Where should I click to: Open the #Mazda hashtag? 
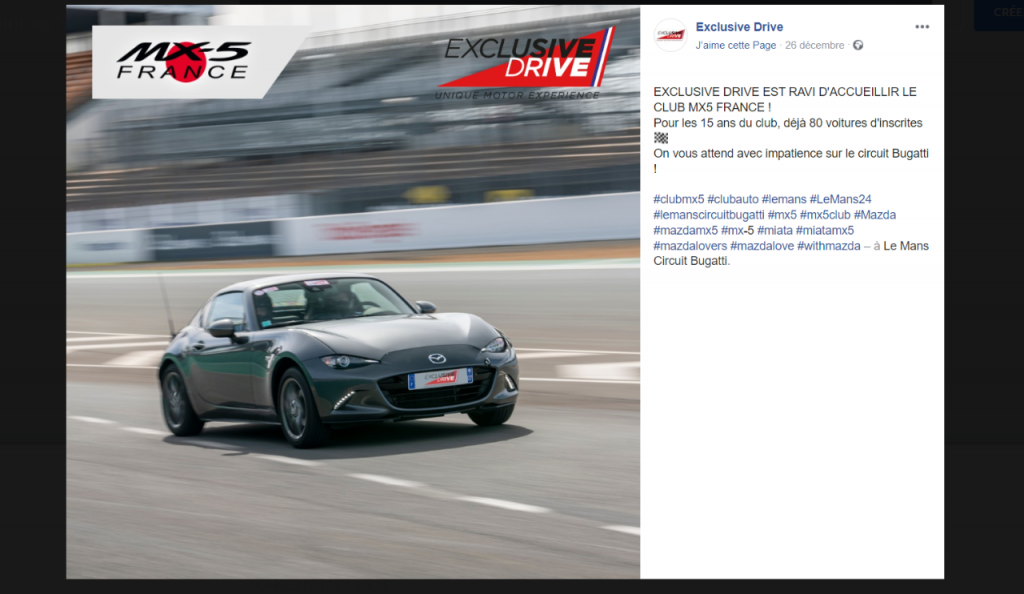[x=875, y=215]
